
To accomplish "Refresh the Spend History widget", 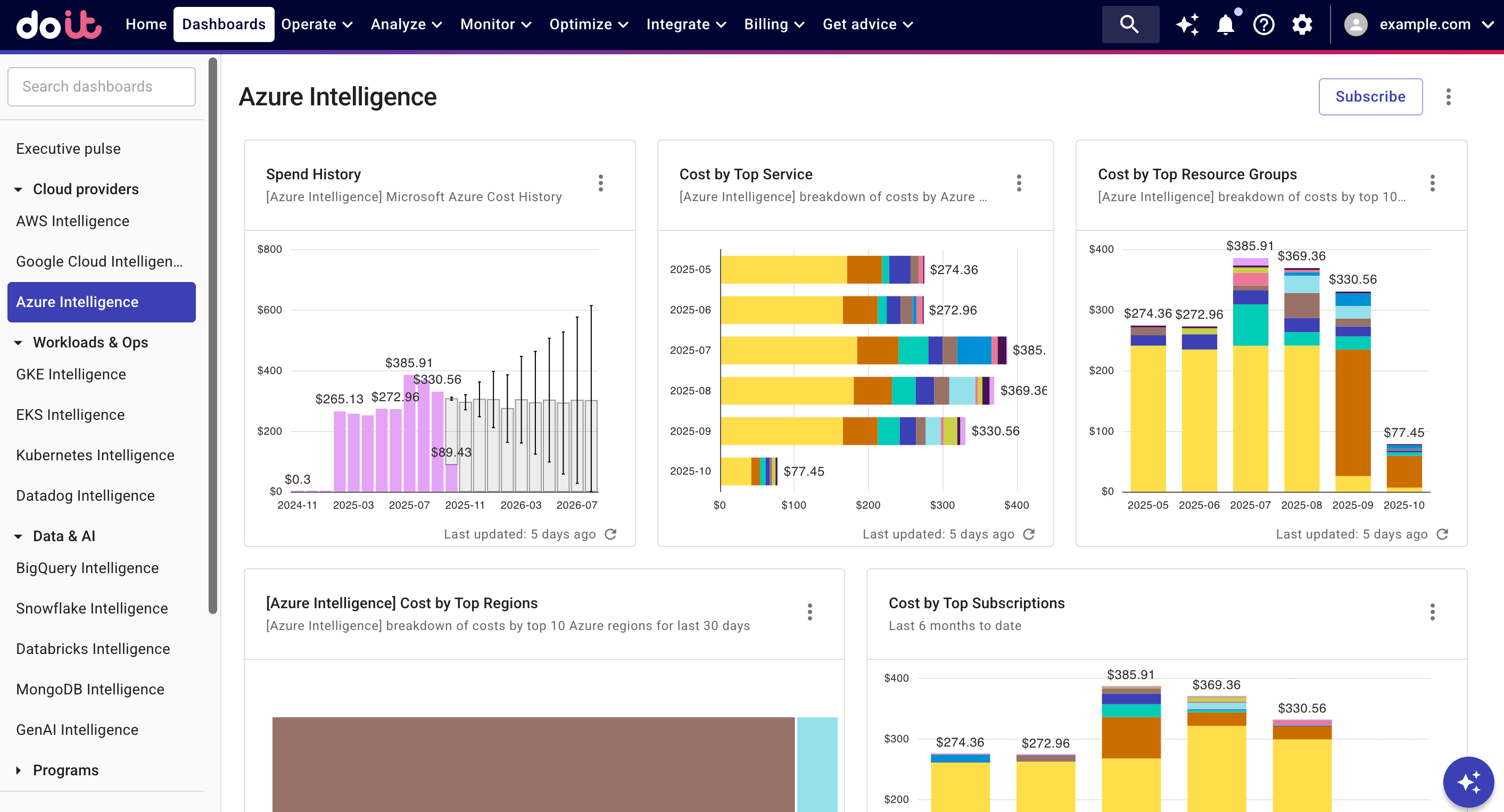I will point(611,534).
